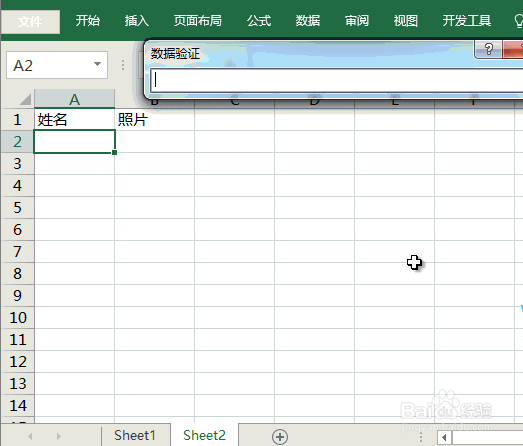Select row 14 header
The width and height of the screenshot is (523, 446).
[17, 406]
